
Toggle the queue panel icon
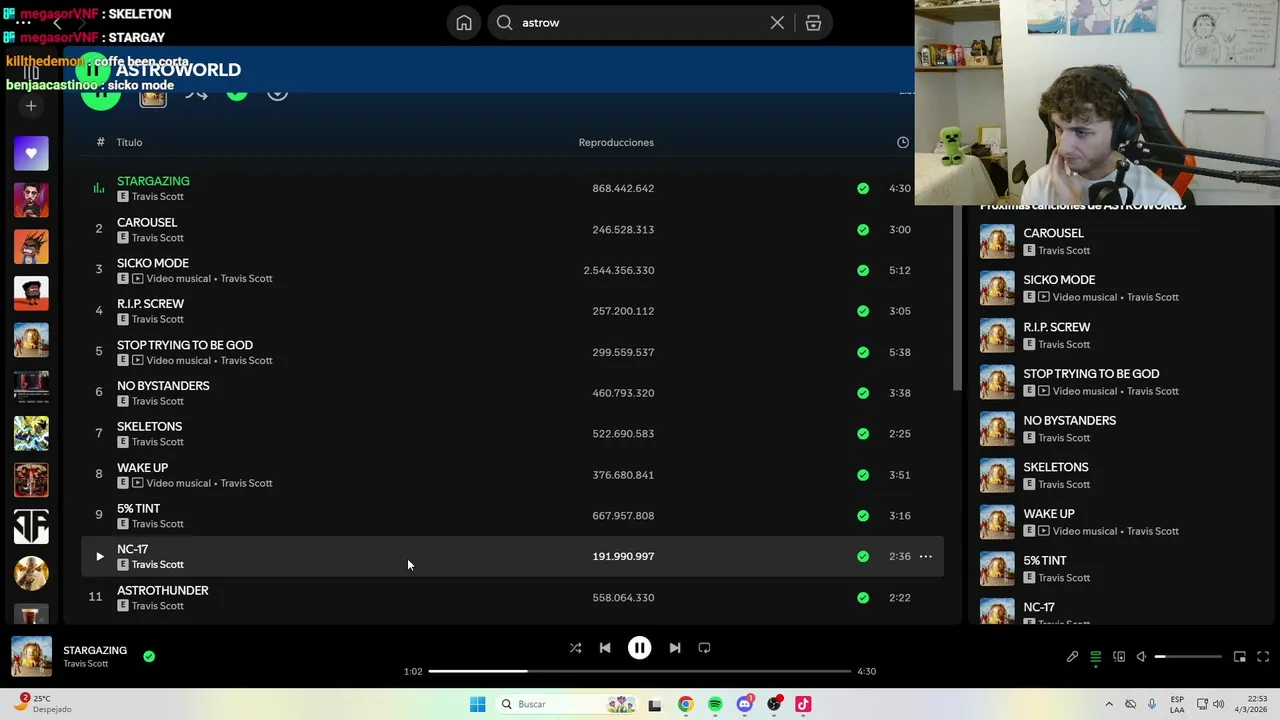tap(1096, 657)
